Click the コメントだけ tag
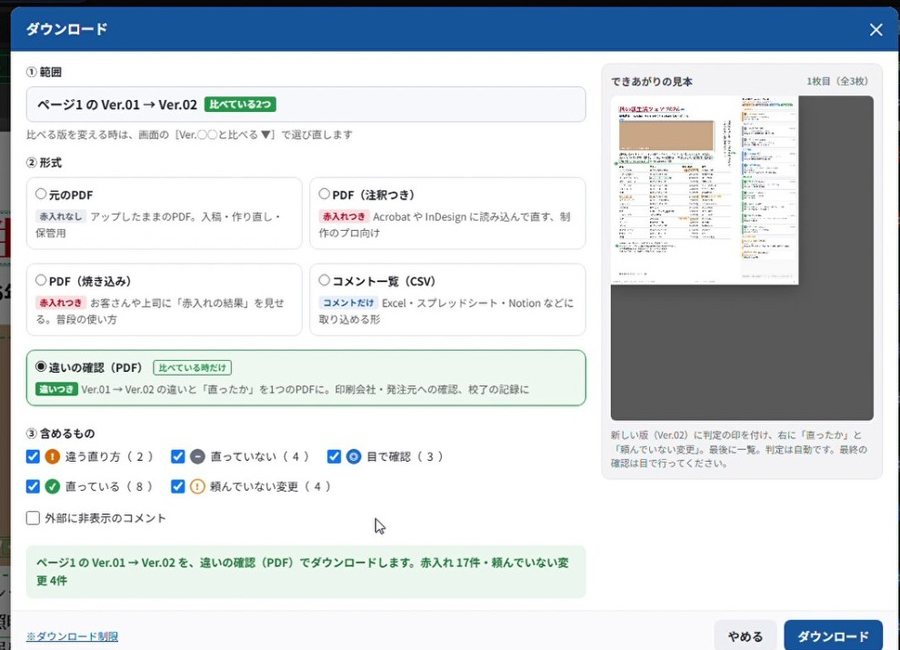 coord(348,303)
